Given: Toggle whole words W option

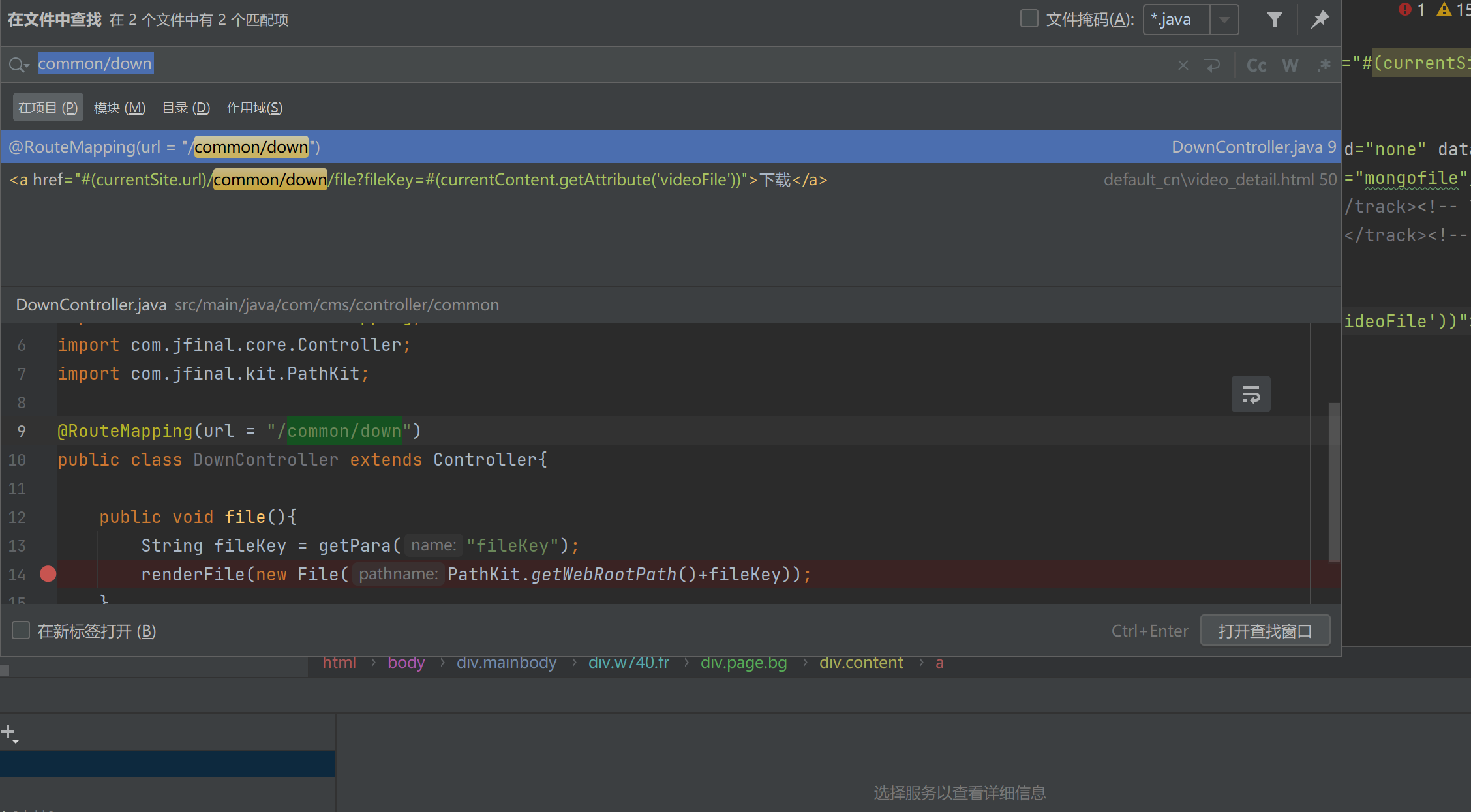Looking at the screenshot, I should pyautogui.click(x=1290, y=65).
